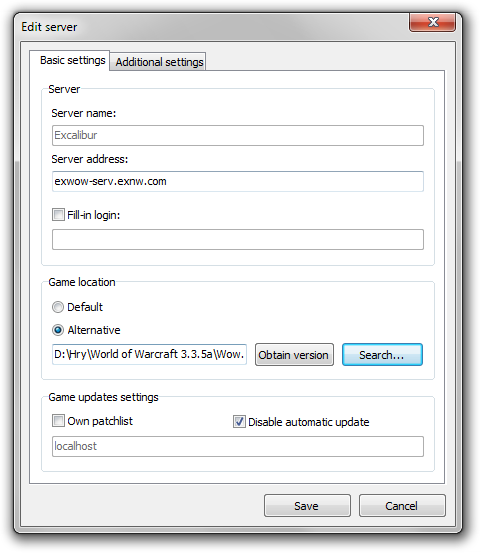Enable the Own patchlist checkbox

pos(58,420)
